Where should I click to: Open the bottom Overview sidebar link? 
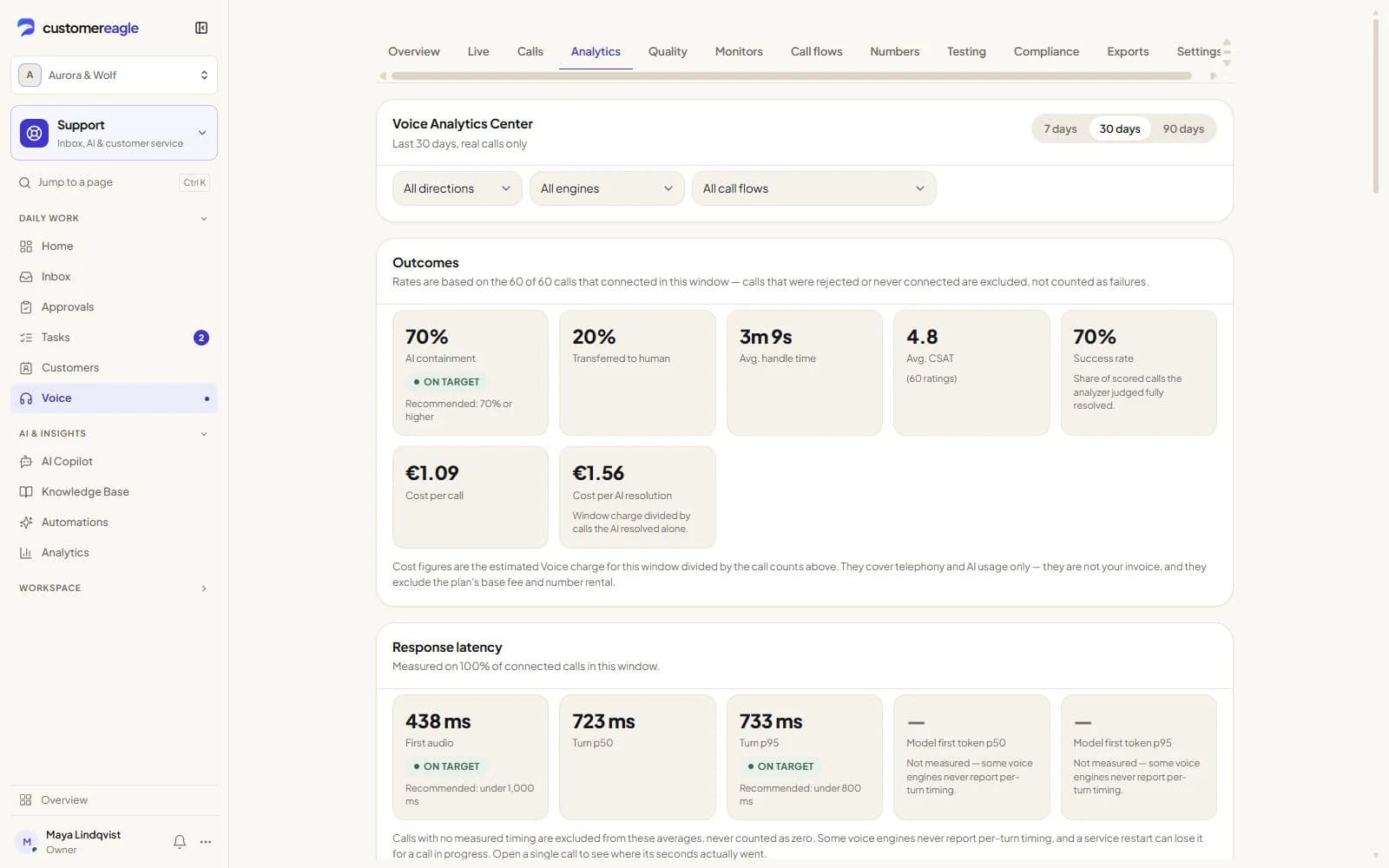(114, 800)
